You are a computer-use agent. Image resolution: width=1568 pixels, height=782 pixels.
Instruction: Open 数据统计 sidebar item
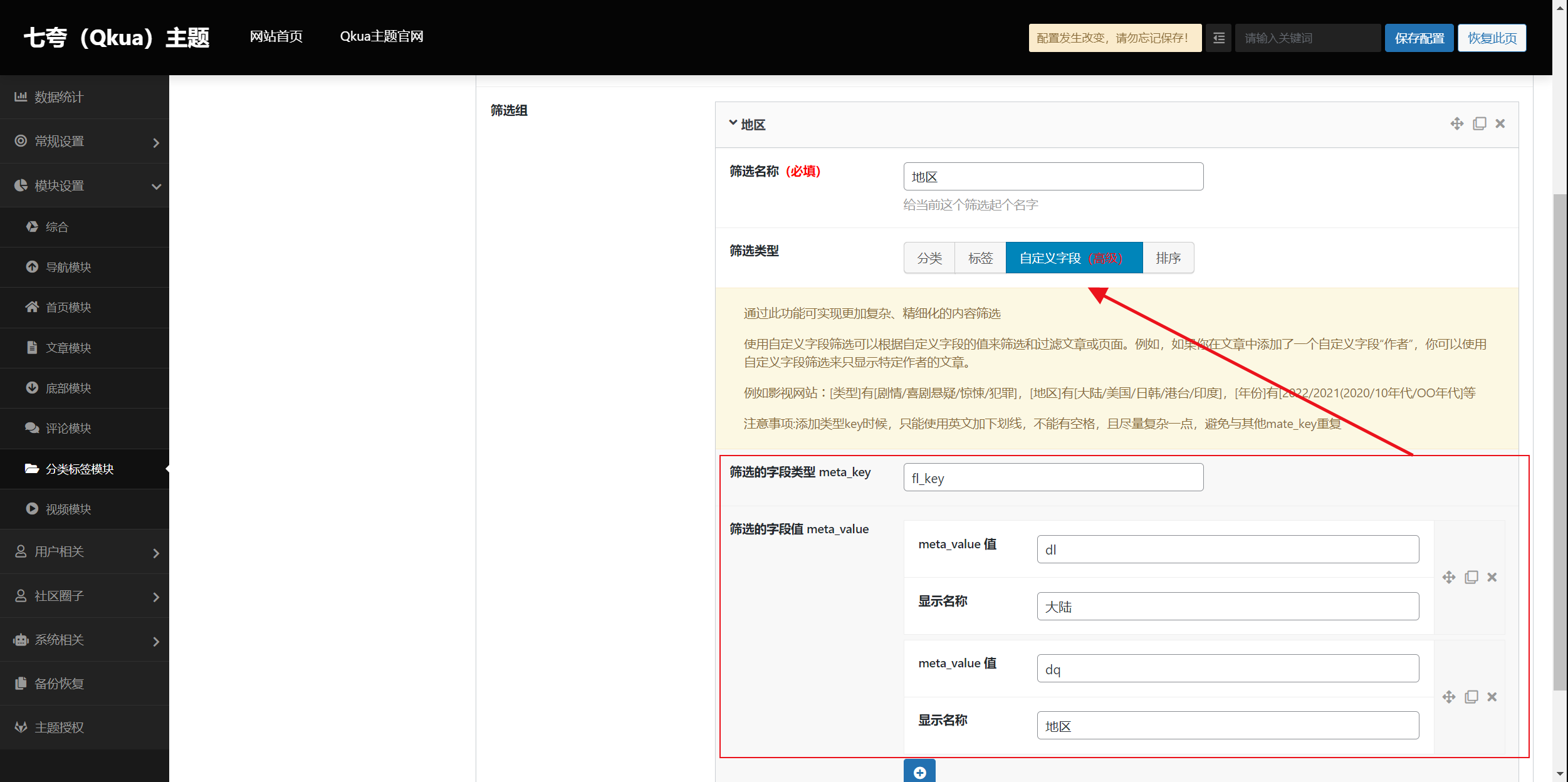[85, 97]
